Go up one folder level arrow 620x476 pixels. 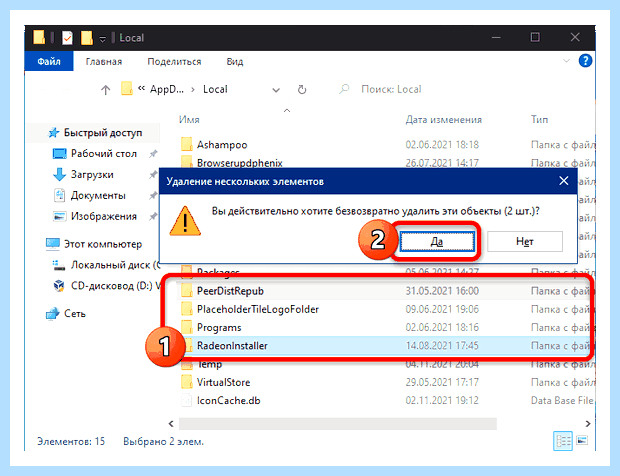[105, 90]
